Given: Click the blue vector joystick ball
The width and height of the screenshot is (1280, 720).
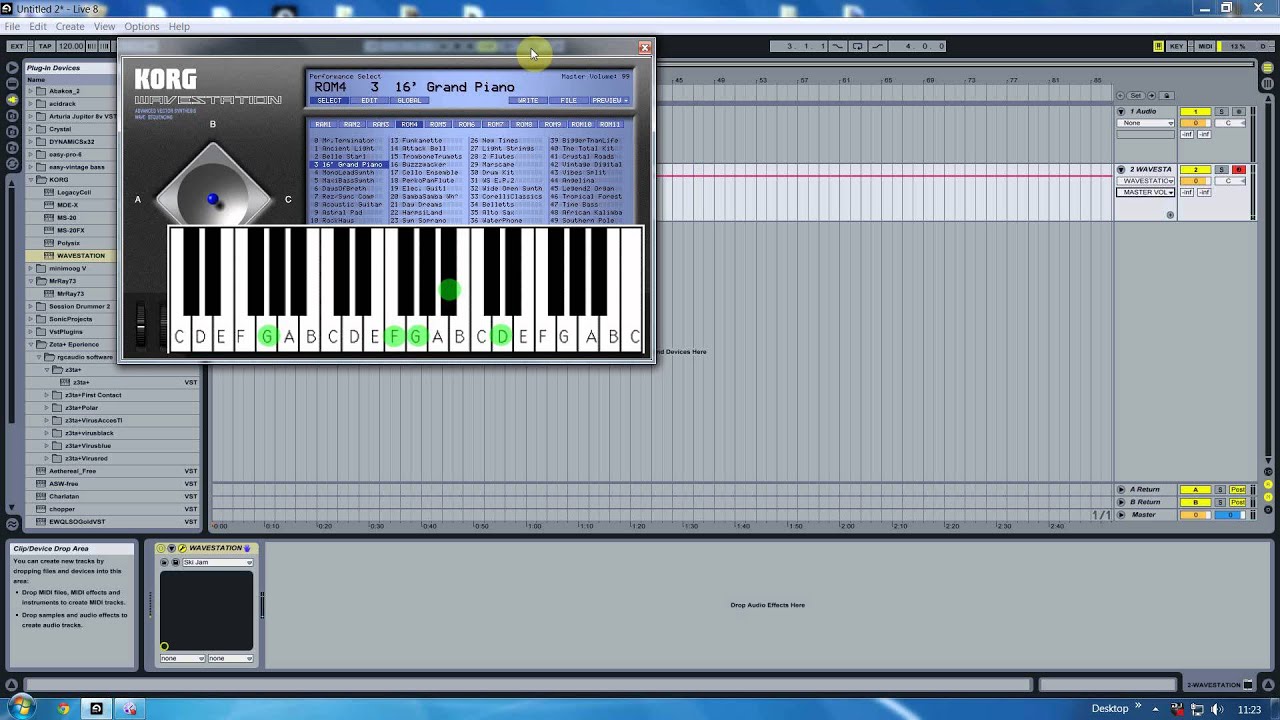Looking at the screenshot, I should pyautogui.click(x=212, y=200).
